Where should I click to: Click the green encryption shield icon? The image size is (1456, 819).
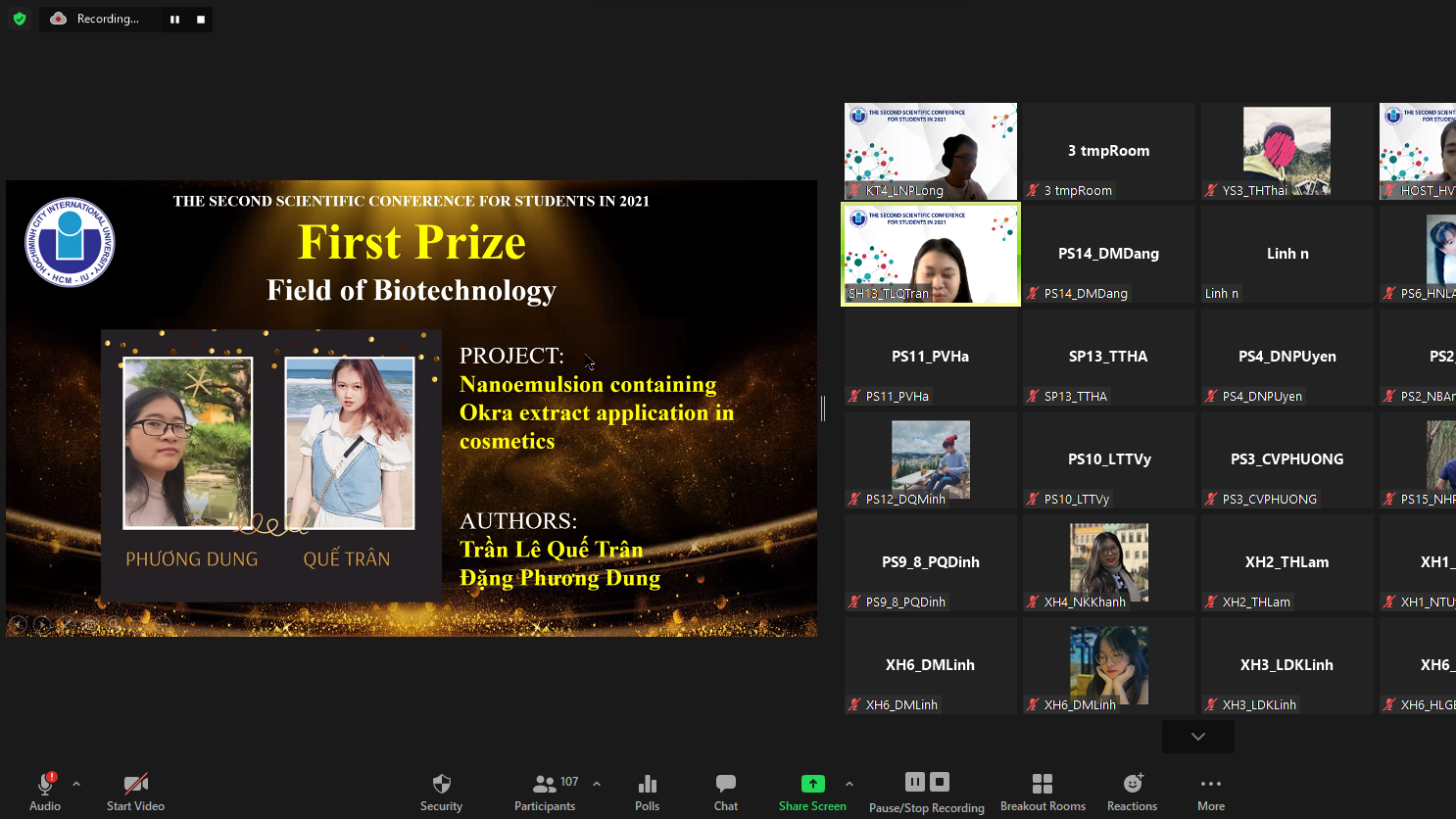click(20, 19)
